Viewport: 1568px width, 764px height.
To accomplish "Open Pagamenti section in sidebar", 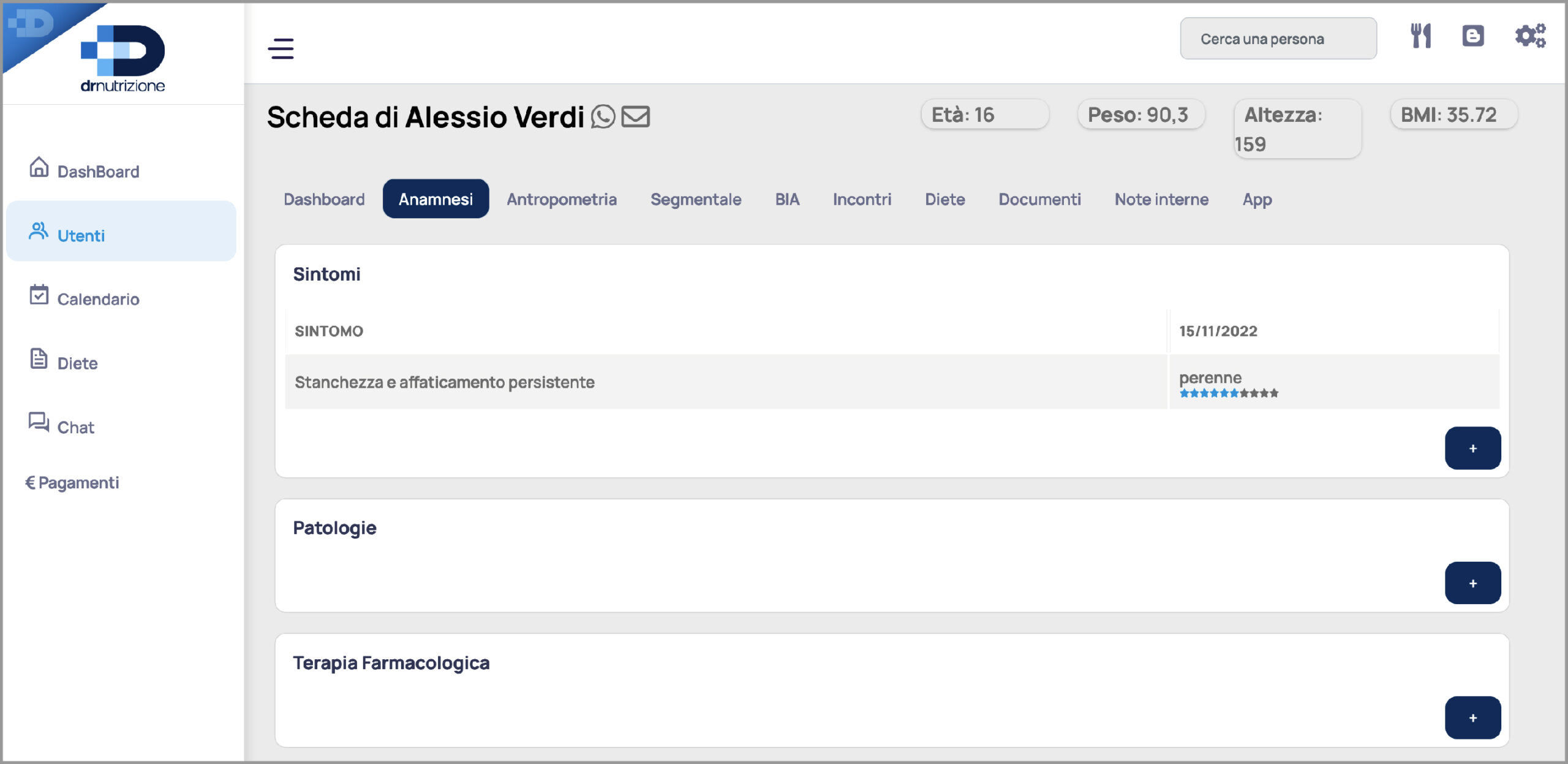I will 72,483.
